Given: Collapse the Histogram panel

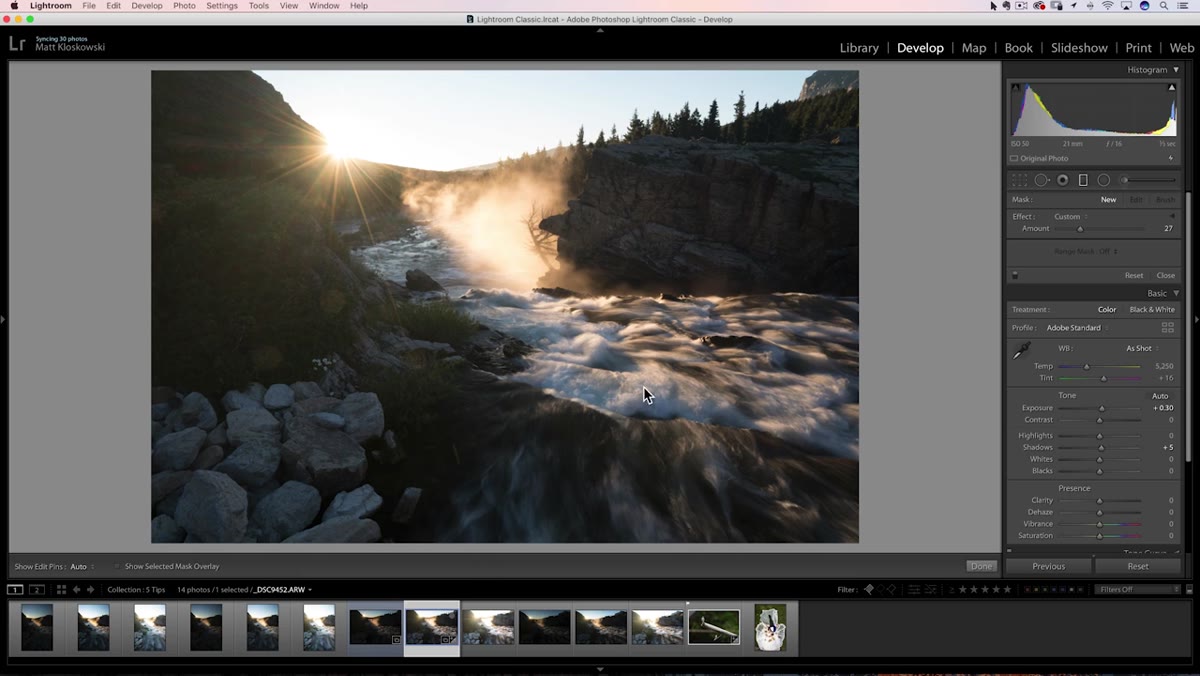Looking at the screenshot, I should click(x=1176, y=70).
